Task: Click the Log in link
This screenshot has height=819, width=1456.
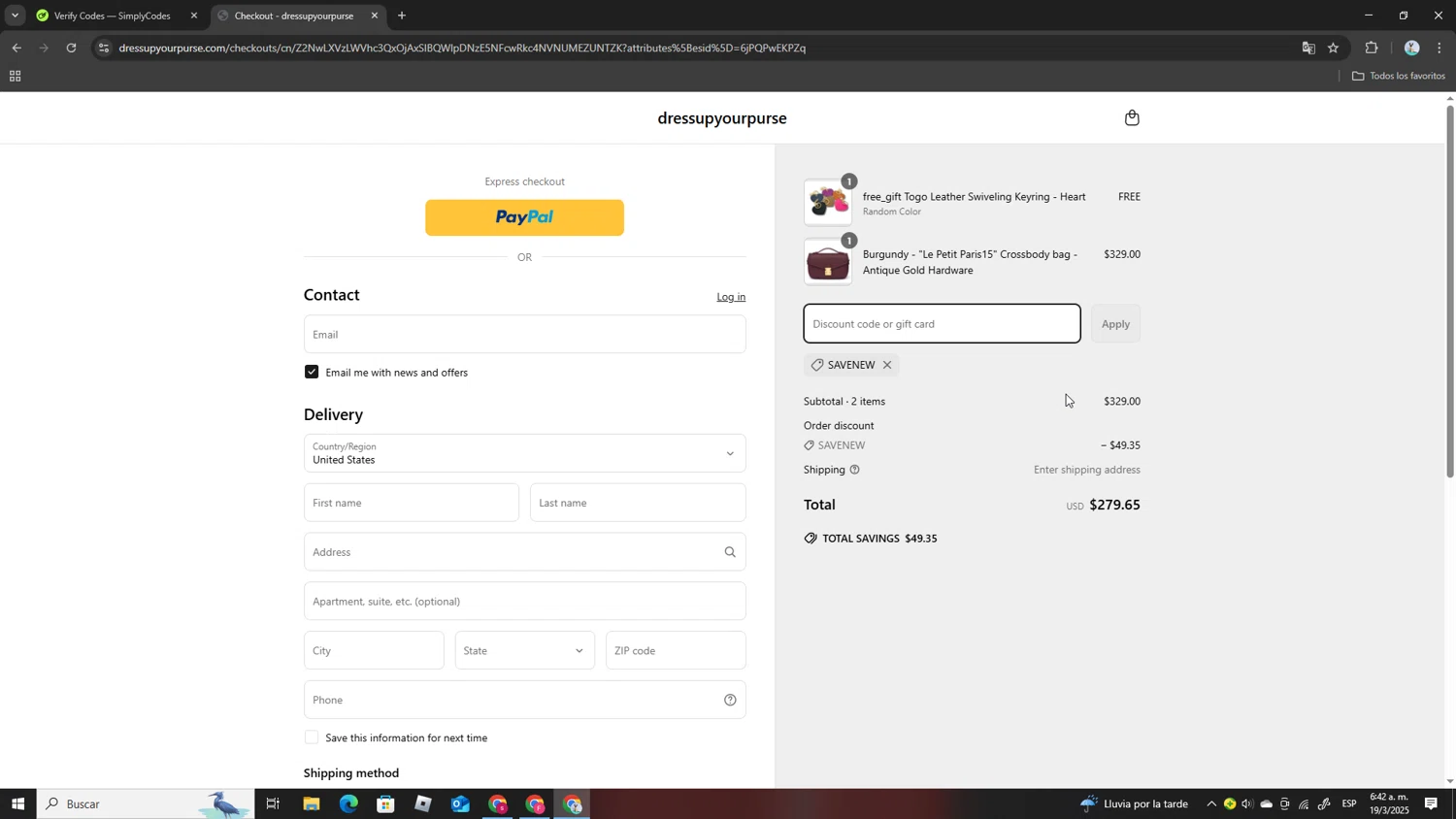Action: click(731, 297)
